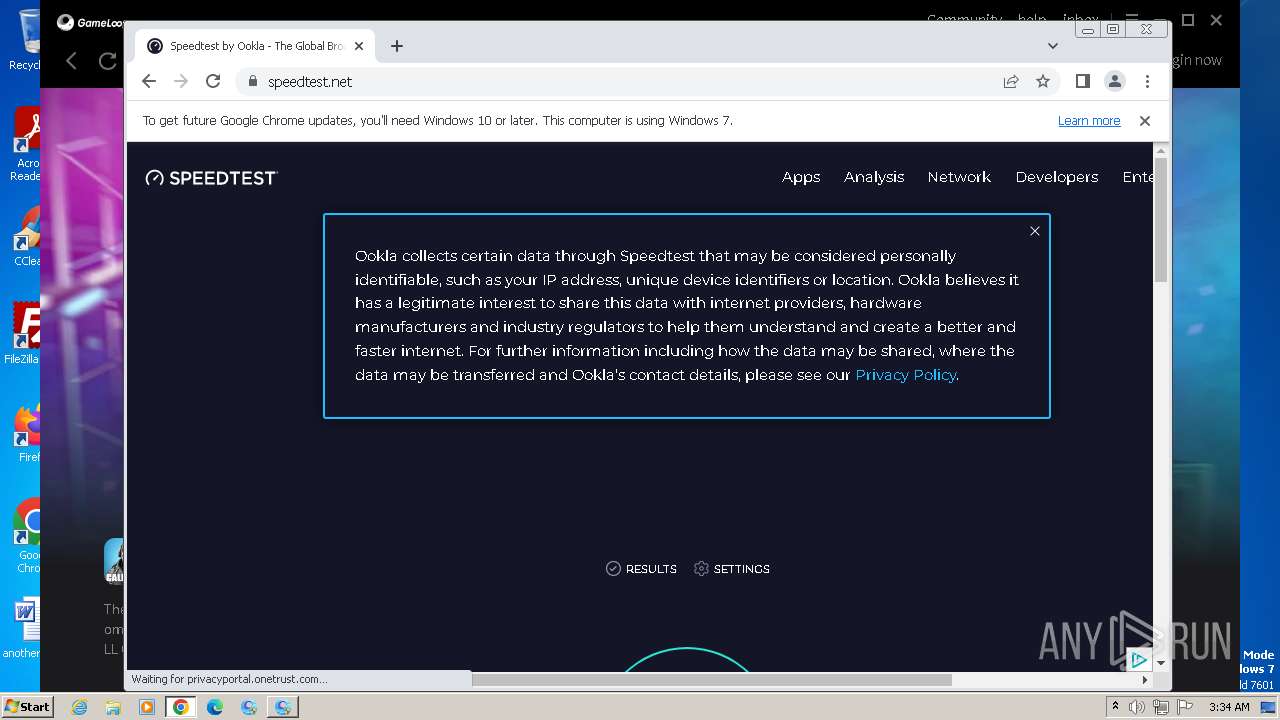Open Speedtest SETTINGS
This screenshot has height=720, width=1280.
click(x=732, y=569)
